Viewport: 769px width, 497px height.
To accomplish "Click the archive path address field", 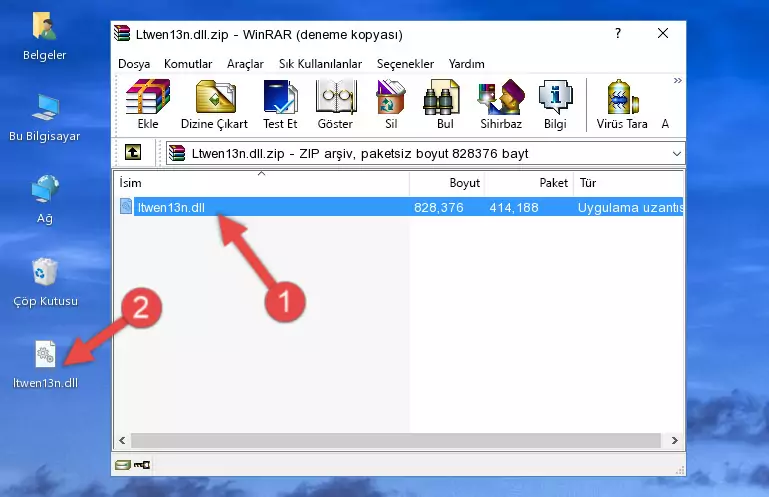I will click(x=425, y=154).
